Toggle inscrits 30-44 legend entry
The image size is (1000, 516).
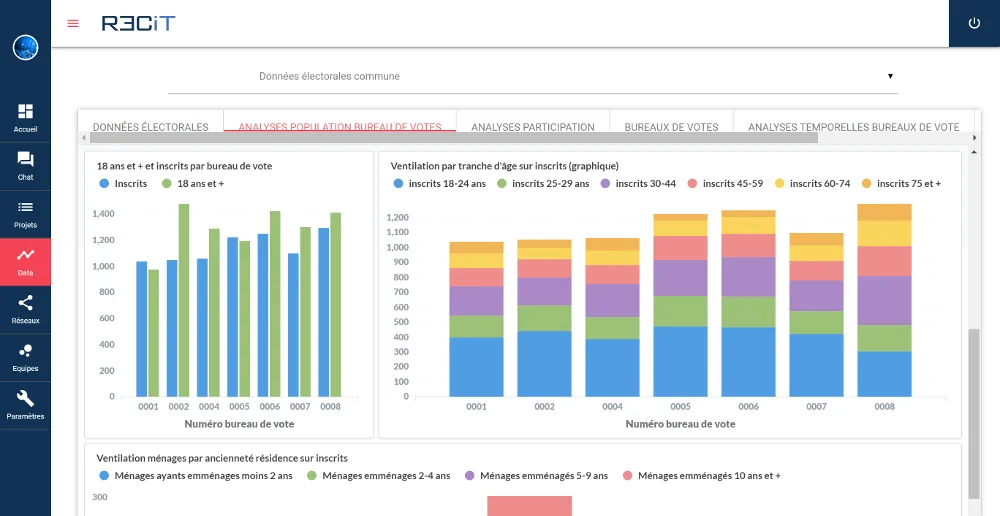coord(639,184)
